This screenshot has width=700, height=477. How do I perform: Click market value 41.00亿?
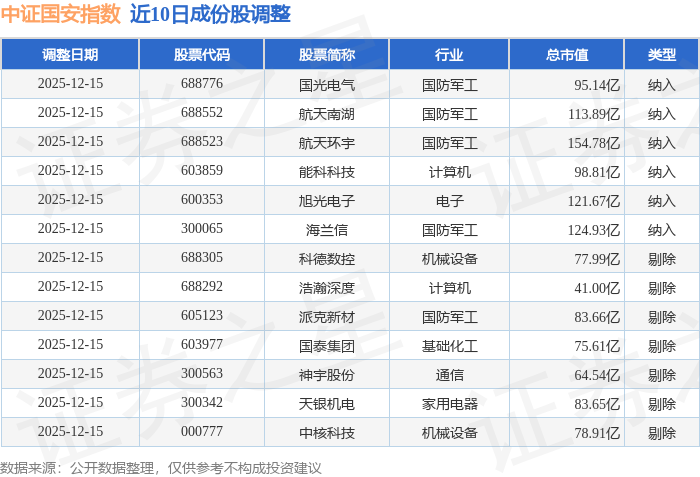tap(597, 288)
